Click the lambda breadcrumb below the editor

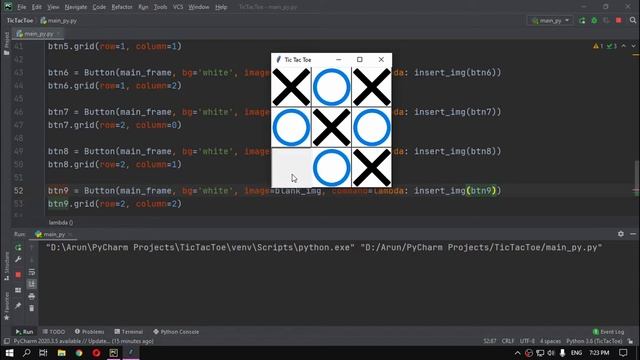[61, 222]
